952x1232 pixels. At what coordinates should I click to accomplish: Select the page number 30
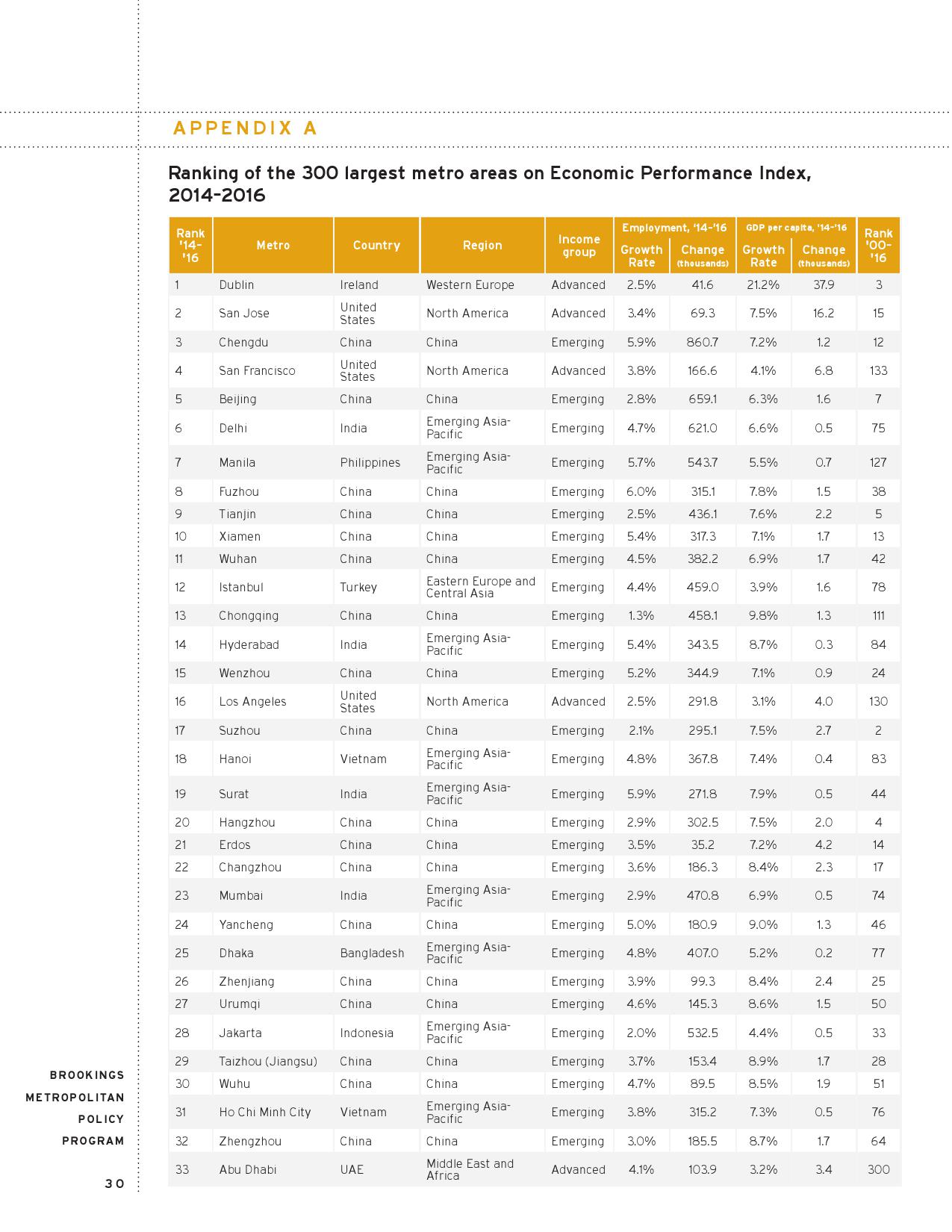(114, 1184)
